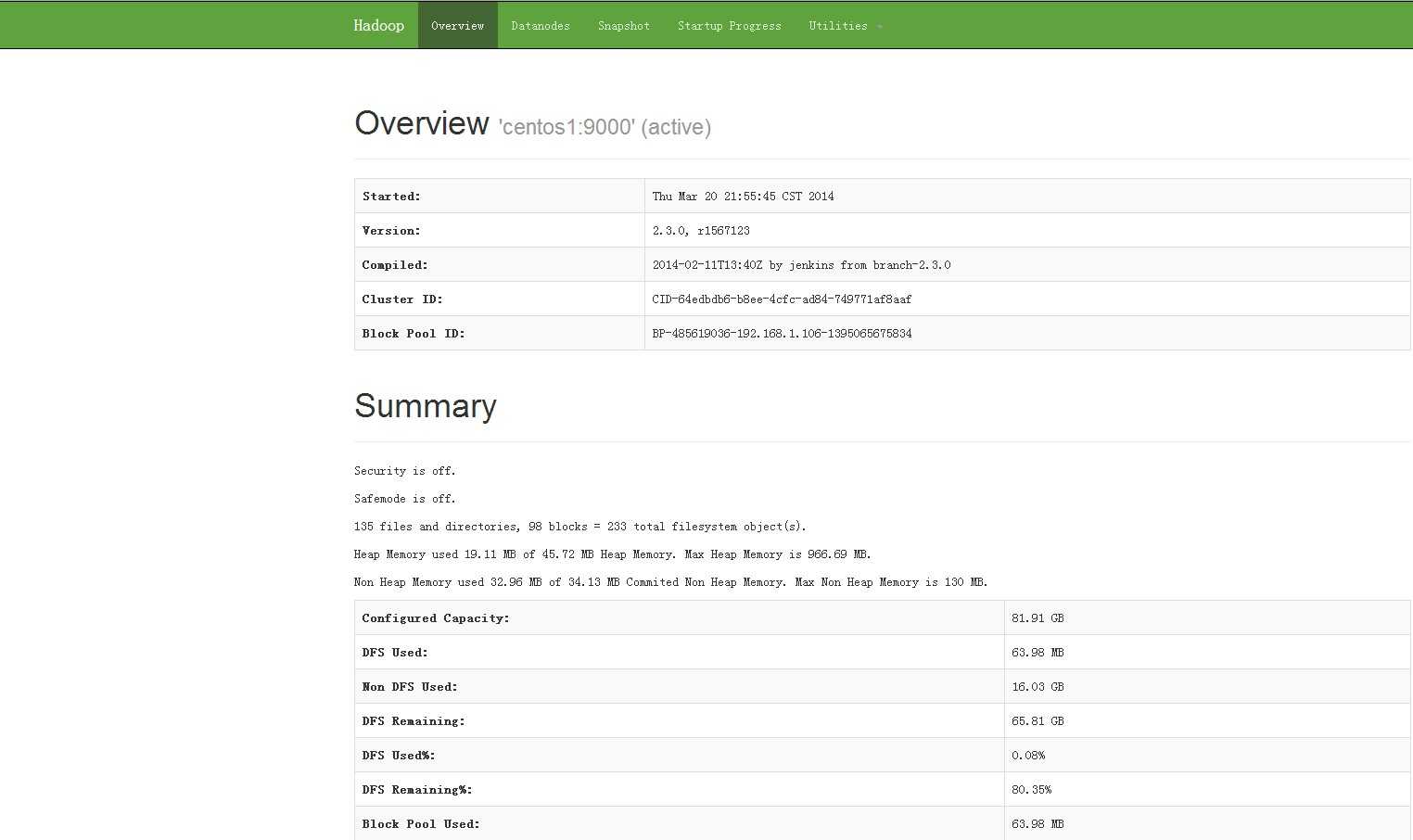The image size is (1413, 840).
Task: Click the Summary section heading
Action: [426, 406]
